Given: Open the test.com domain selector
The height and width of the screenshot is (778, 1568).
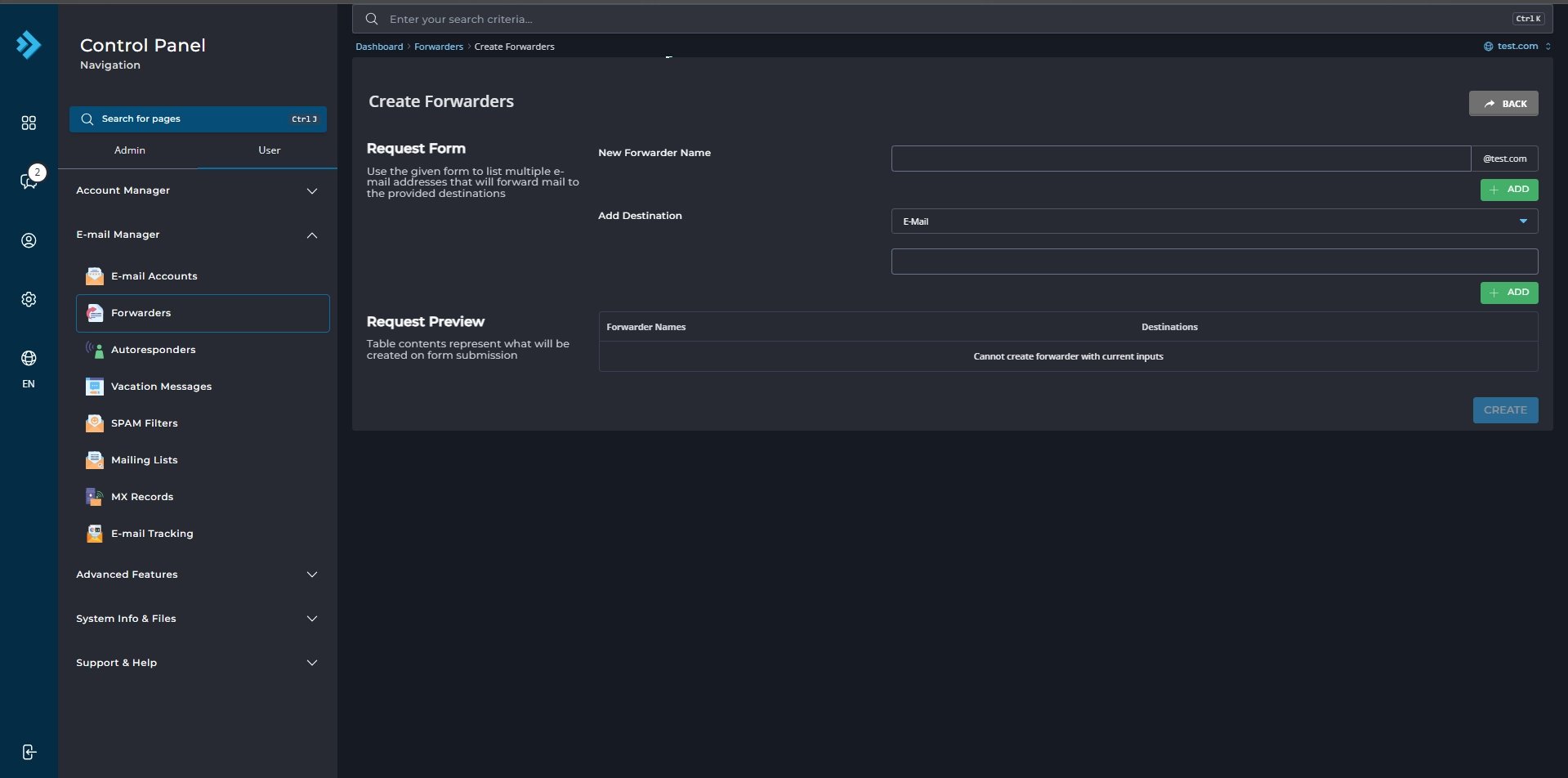Looking at the screenshot, I should pyautogui.click(x=1517, y=47).
